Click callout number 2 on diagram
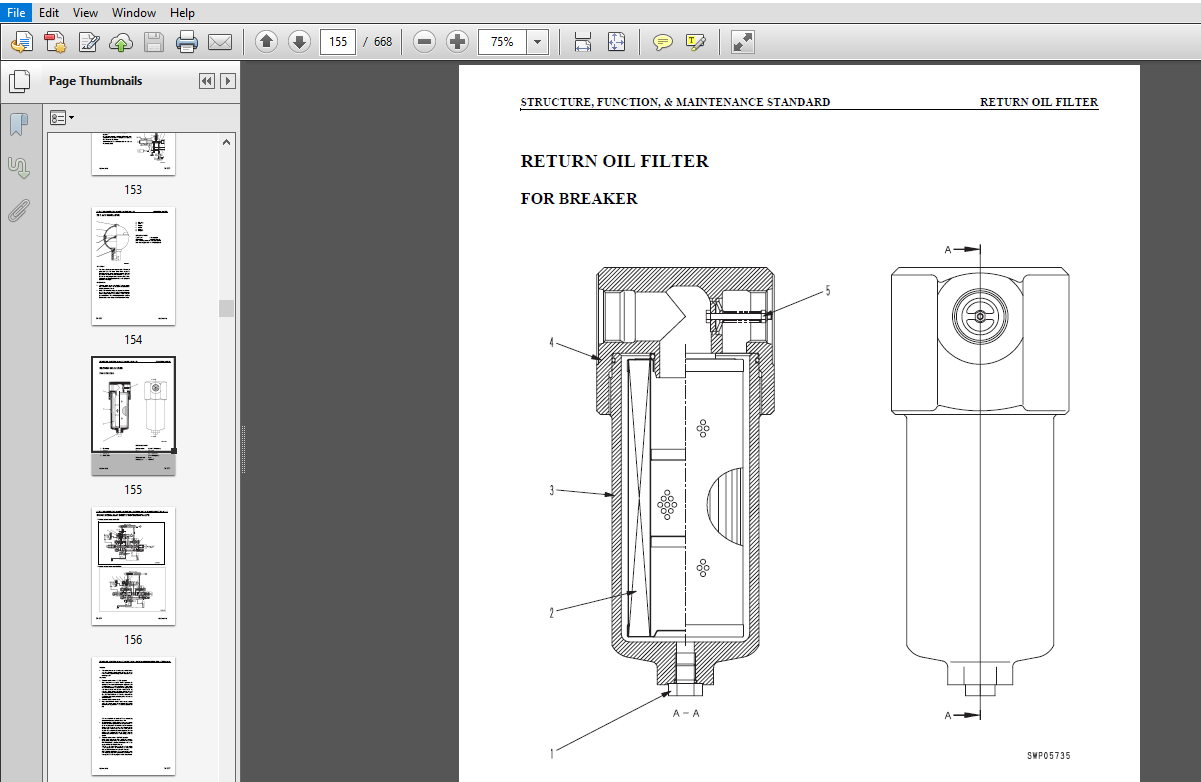This screenshot has height=782, width=1201. 551,613
